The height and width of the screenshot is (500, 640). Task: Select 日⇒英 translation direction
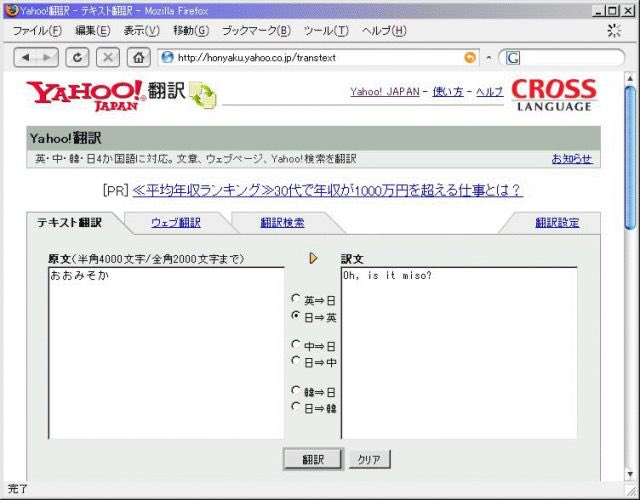296,316
